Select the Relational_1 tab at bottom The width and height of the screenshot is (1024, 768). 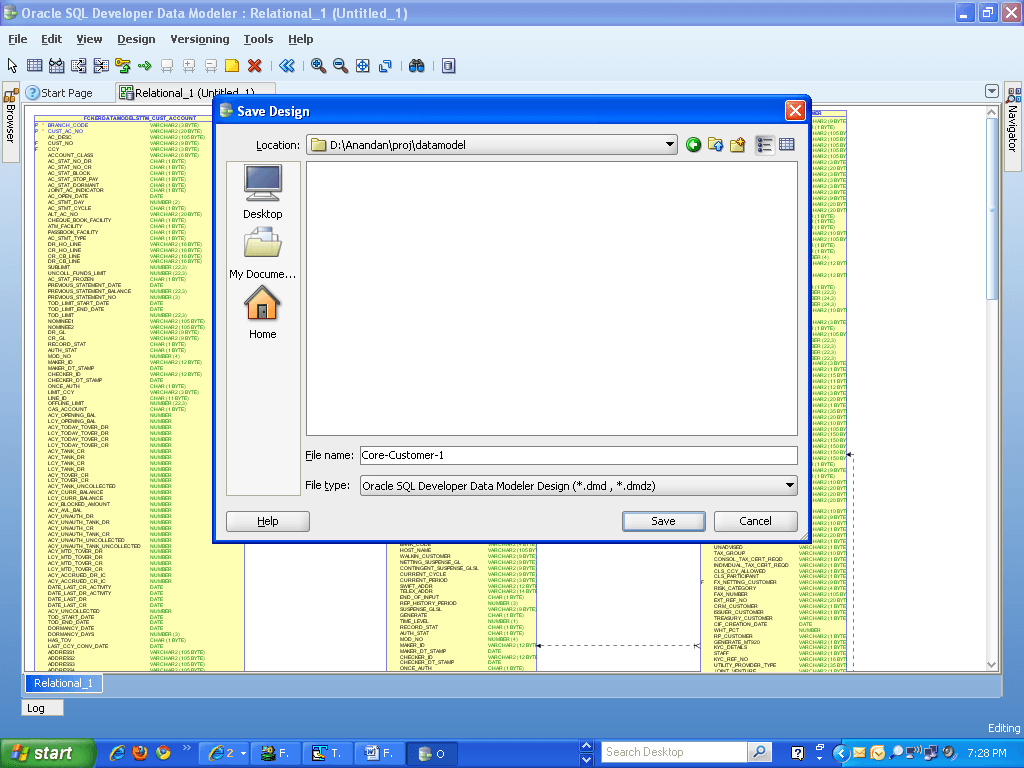[62, 684]
